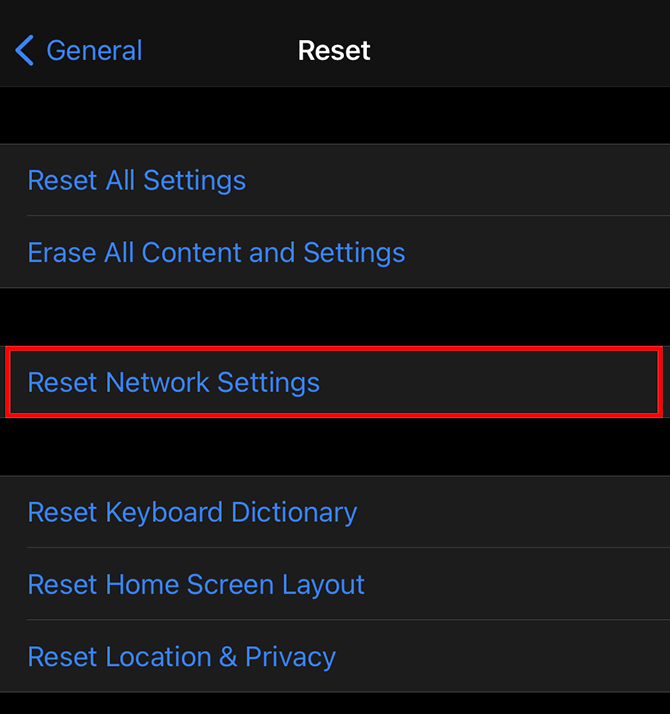Screen dimensions: 670x714
Task: Choose Reset All Settings
Action: tap(137, 180)
